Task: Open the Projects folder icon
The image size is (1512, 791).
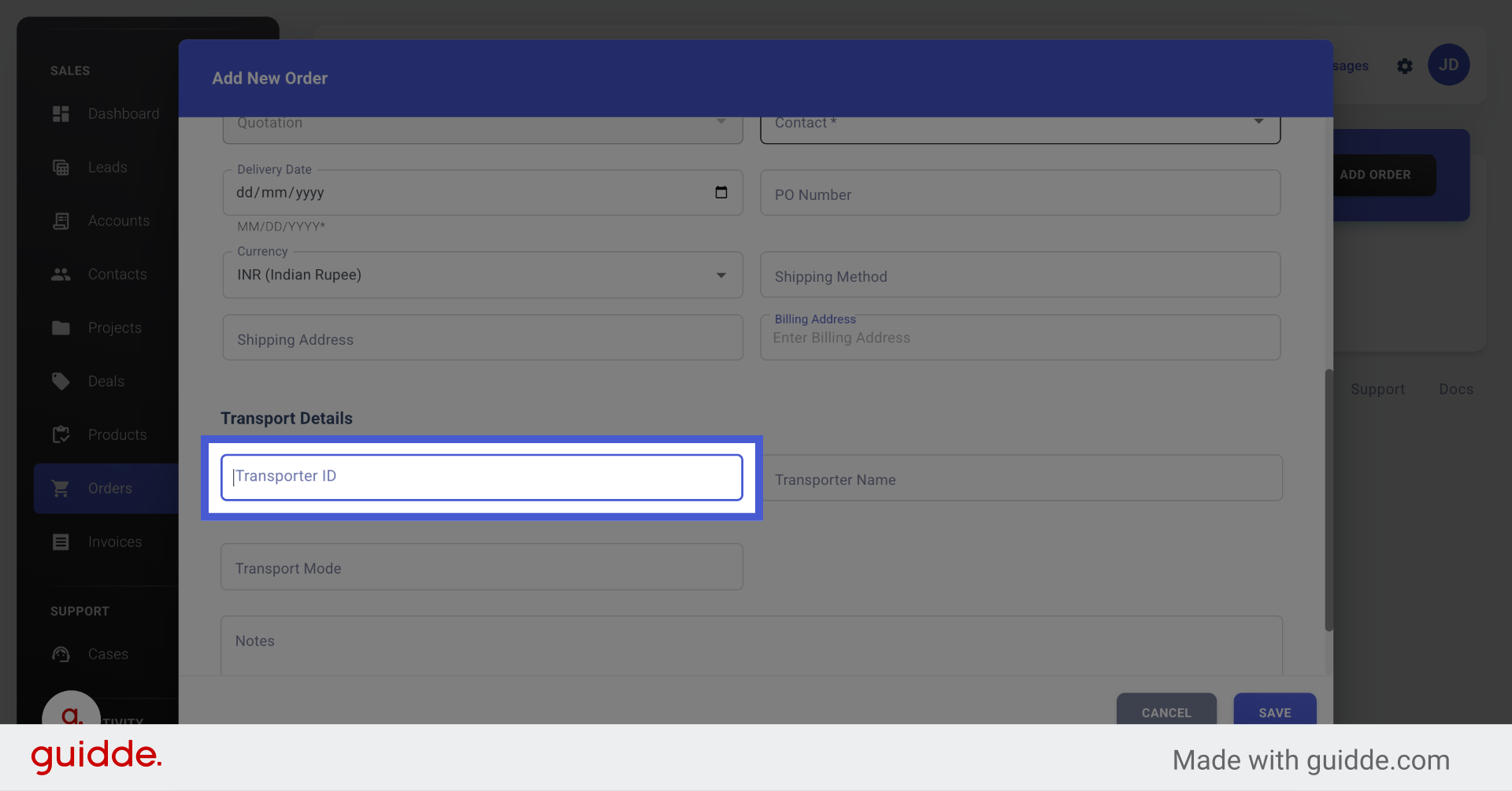Action: tap(61, 327)
